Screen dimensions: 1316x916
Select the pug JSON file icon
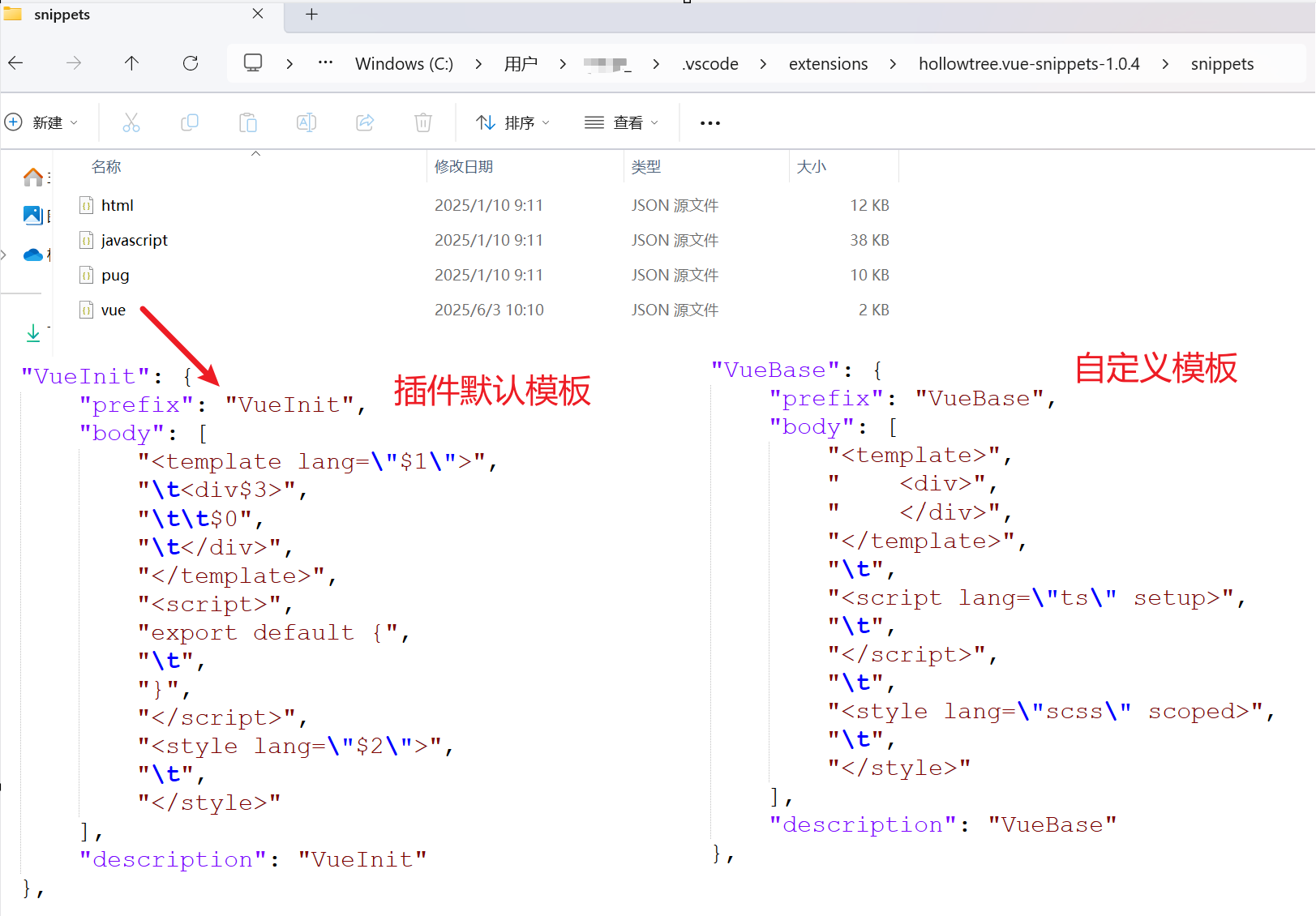click(87, 275)
